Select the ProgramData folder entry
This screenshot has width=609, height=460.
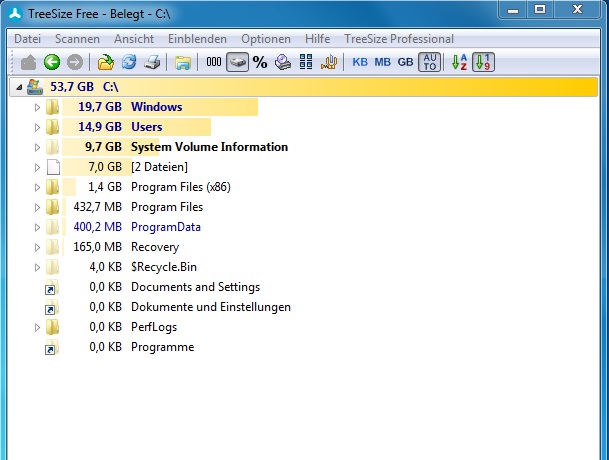pos(165,227)
